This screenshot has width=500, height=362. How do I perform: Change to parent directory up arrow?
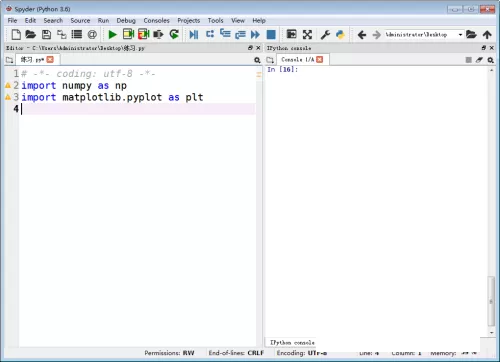[x=487, y=34]
